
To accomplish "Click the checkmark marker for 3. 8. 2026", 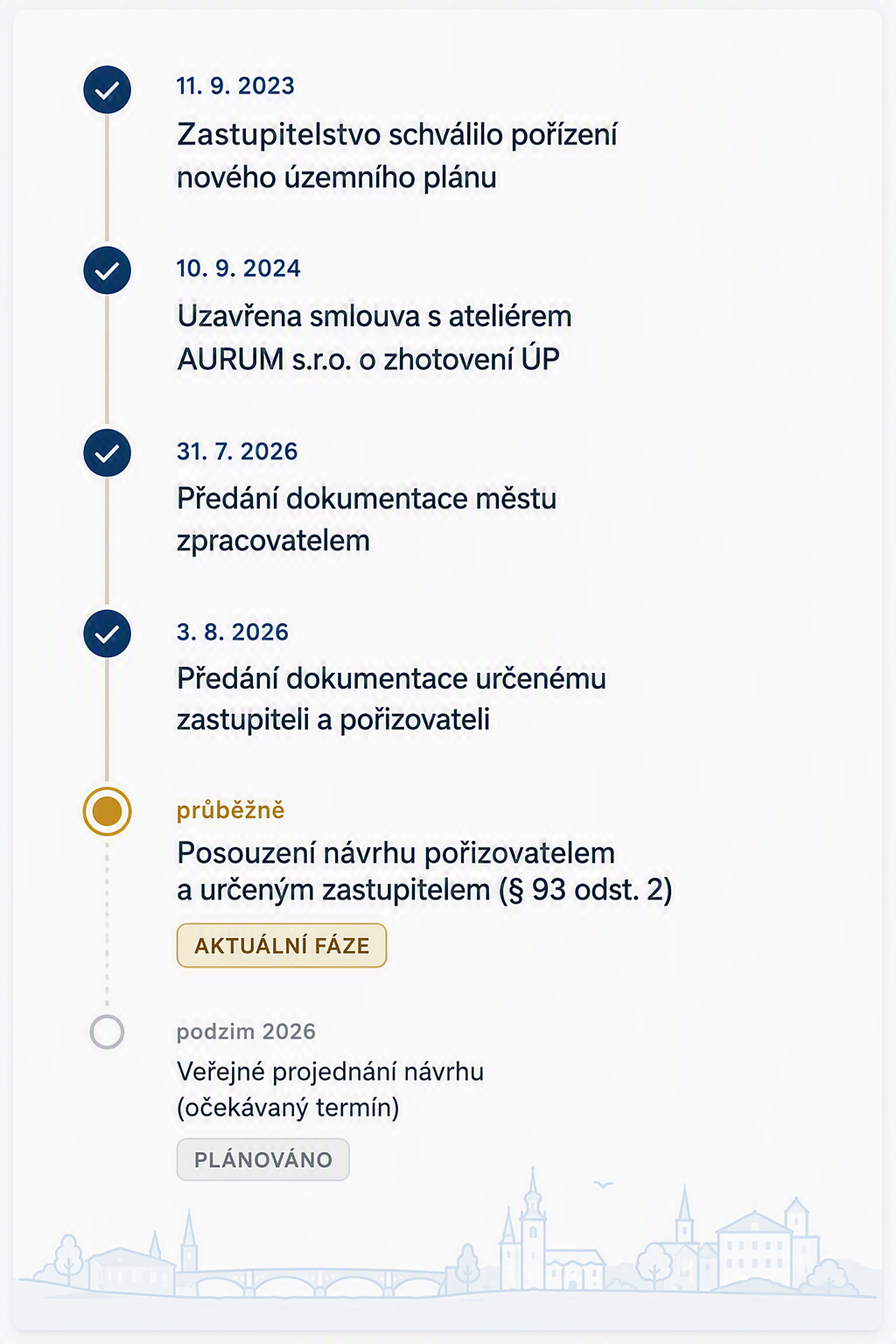I will click(107, 633).
